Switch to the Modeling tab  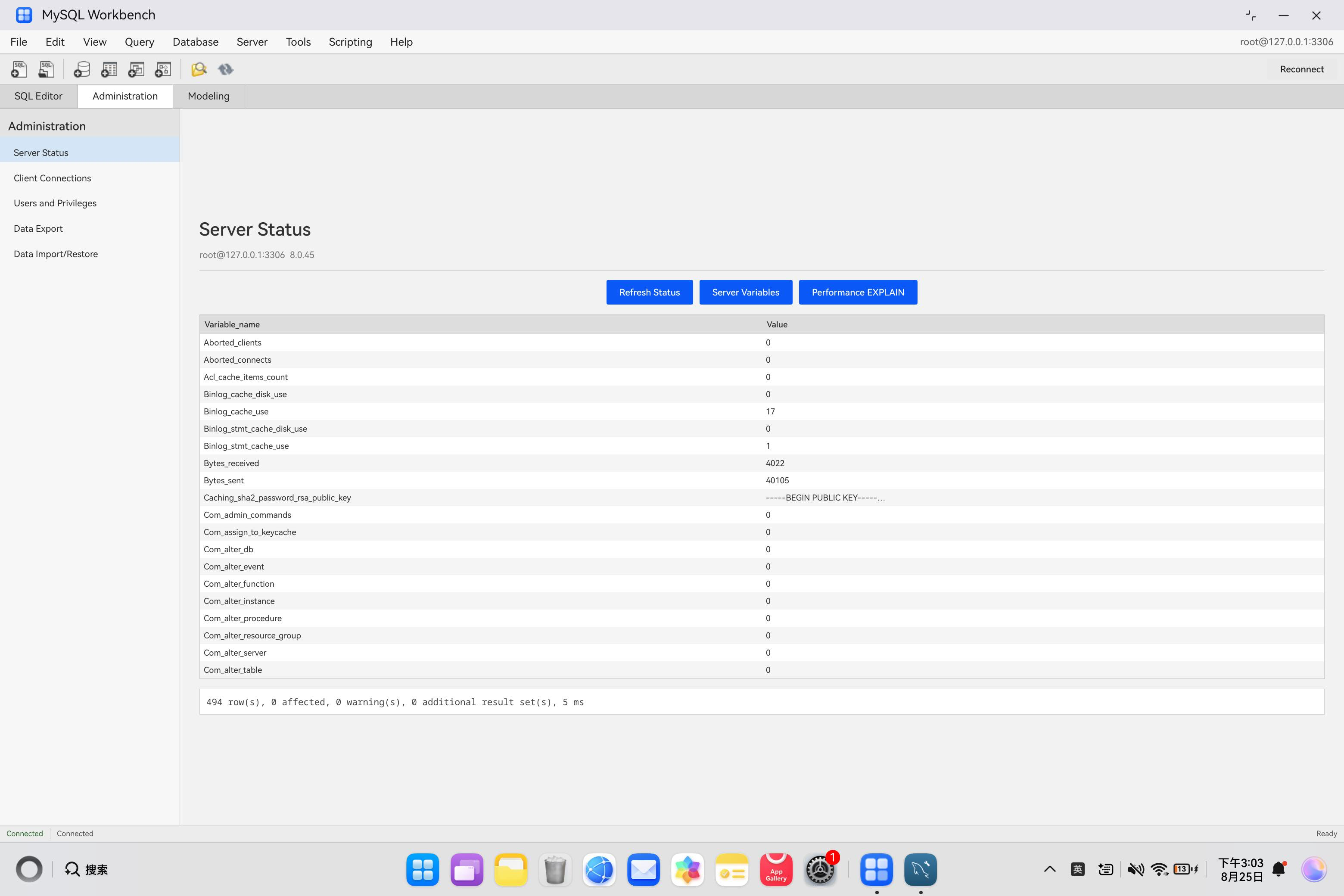click(208, 96)
